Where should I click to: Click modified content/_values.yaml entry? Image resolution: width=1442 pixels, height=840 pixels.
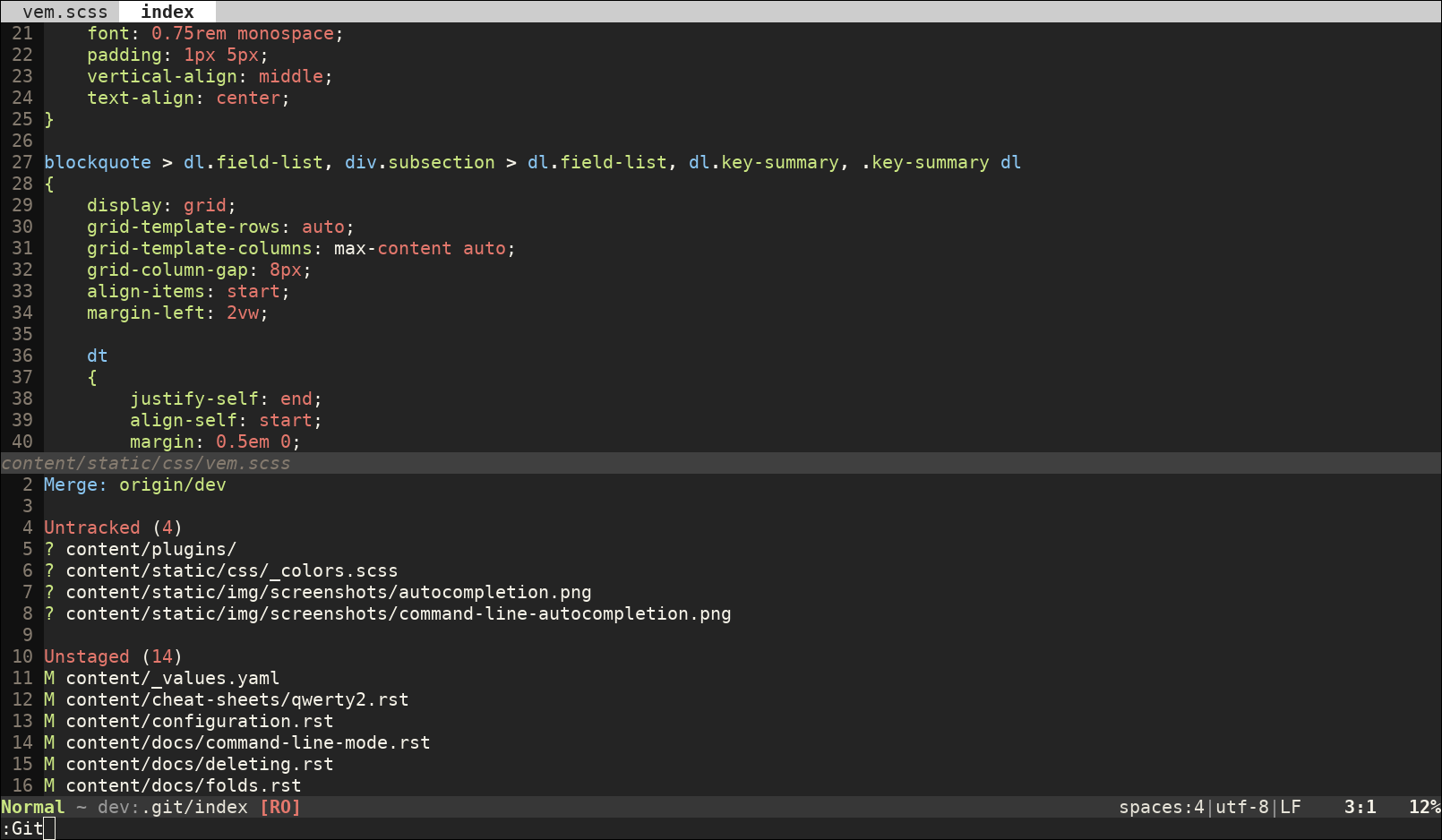[x=172, y=678]
